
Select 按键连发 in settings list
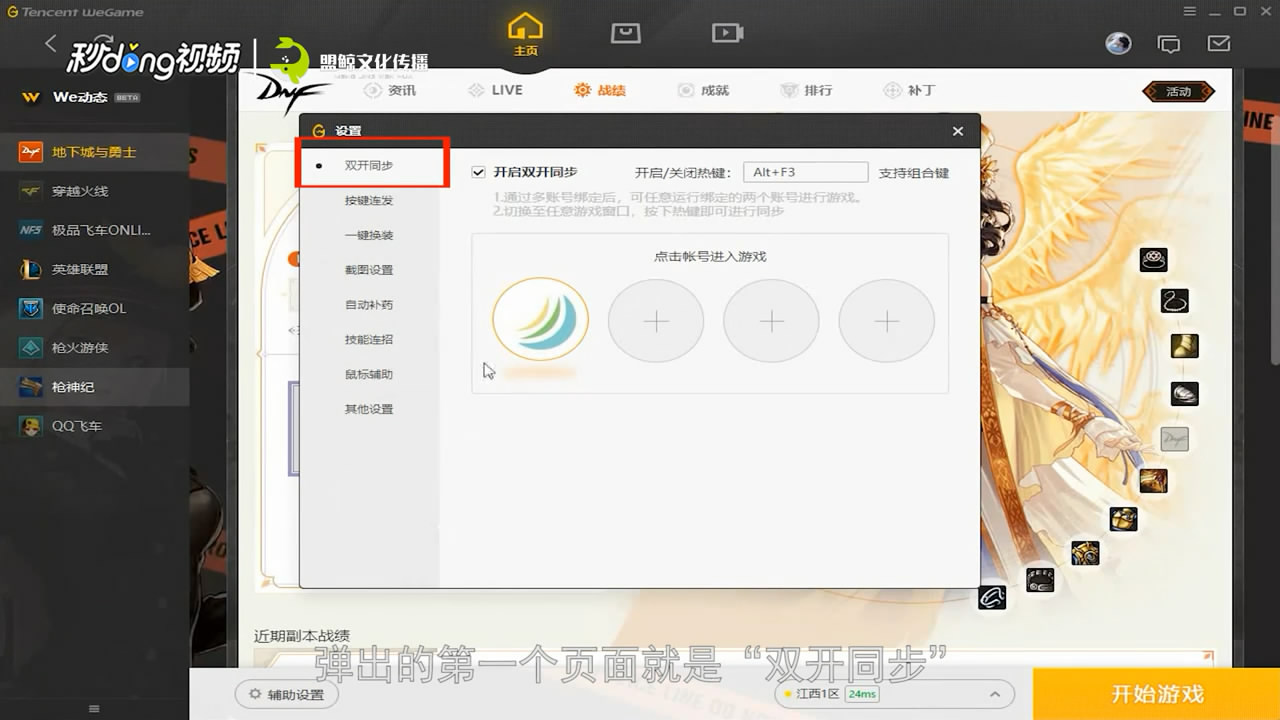point(369,200)
